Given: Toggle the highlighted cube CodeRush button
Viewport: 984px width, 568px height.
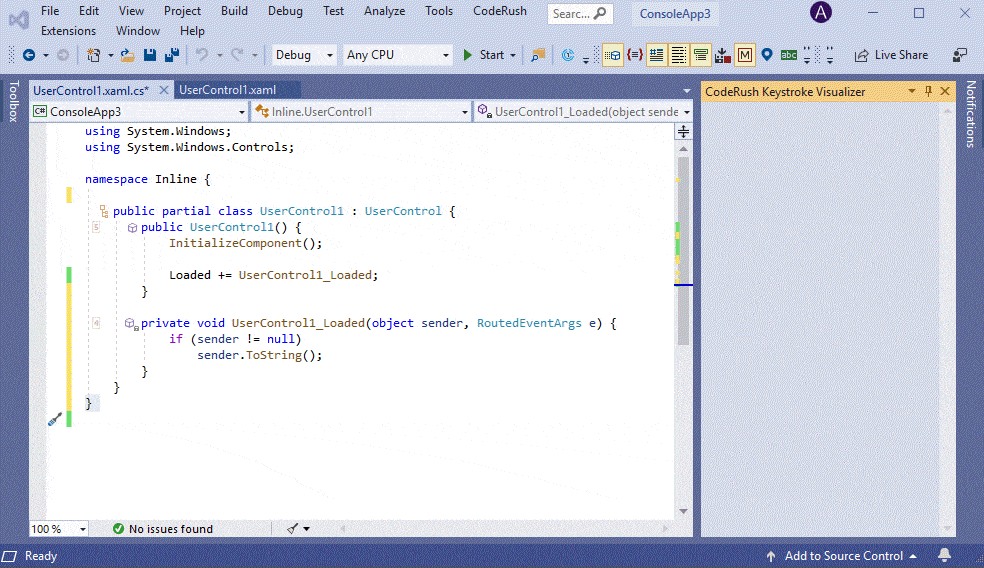Looking at the screenshot, I should (x=612, y=55).
